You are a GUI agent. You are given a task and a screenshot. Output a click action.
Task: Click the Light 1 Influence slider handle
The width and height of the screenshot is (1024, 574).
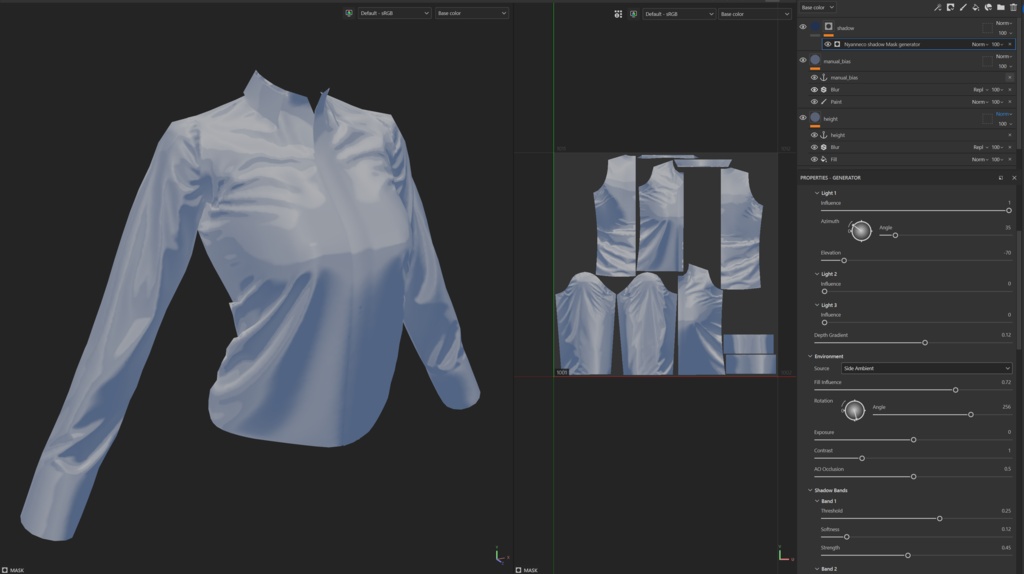(x=1008, y=210)
